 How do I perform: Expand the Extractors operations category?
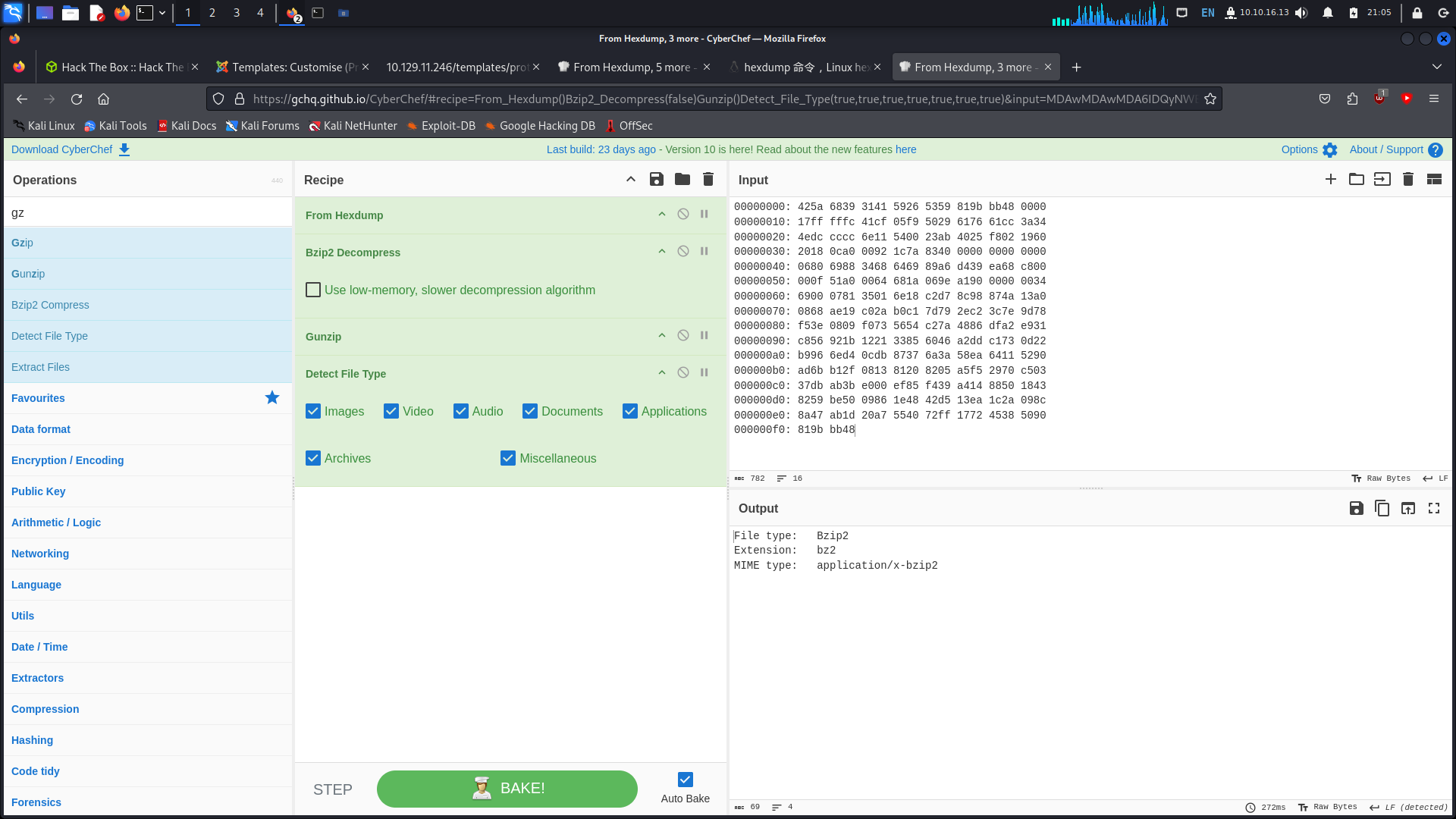[x=148, y=678]
